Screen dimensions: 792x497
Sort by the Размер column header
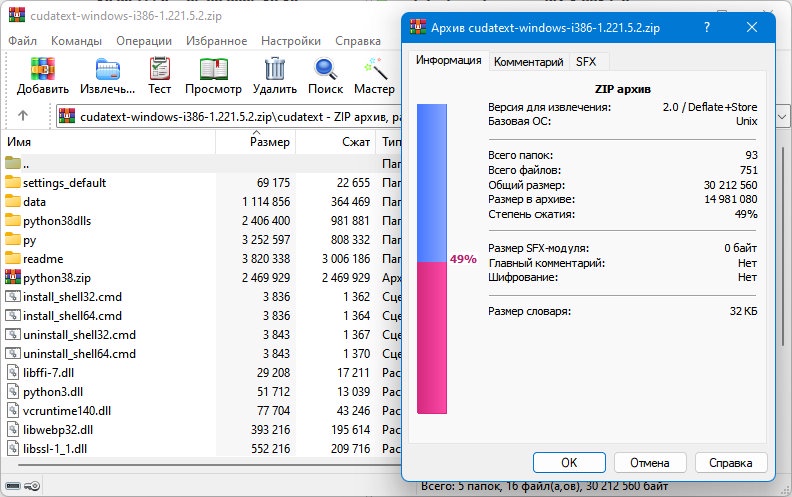click(x=256, y=142)
